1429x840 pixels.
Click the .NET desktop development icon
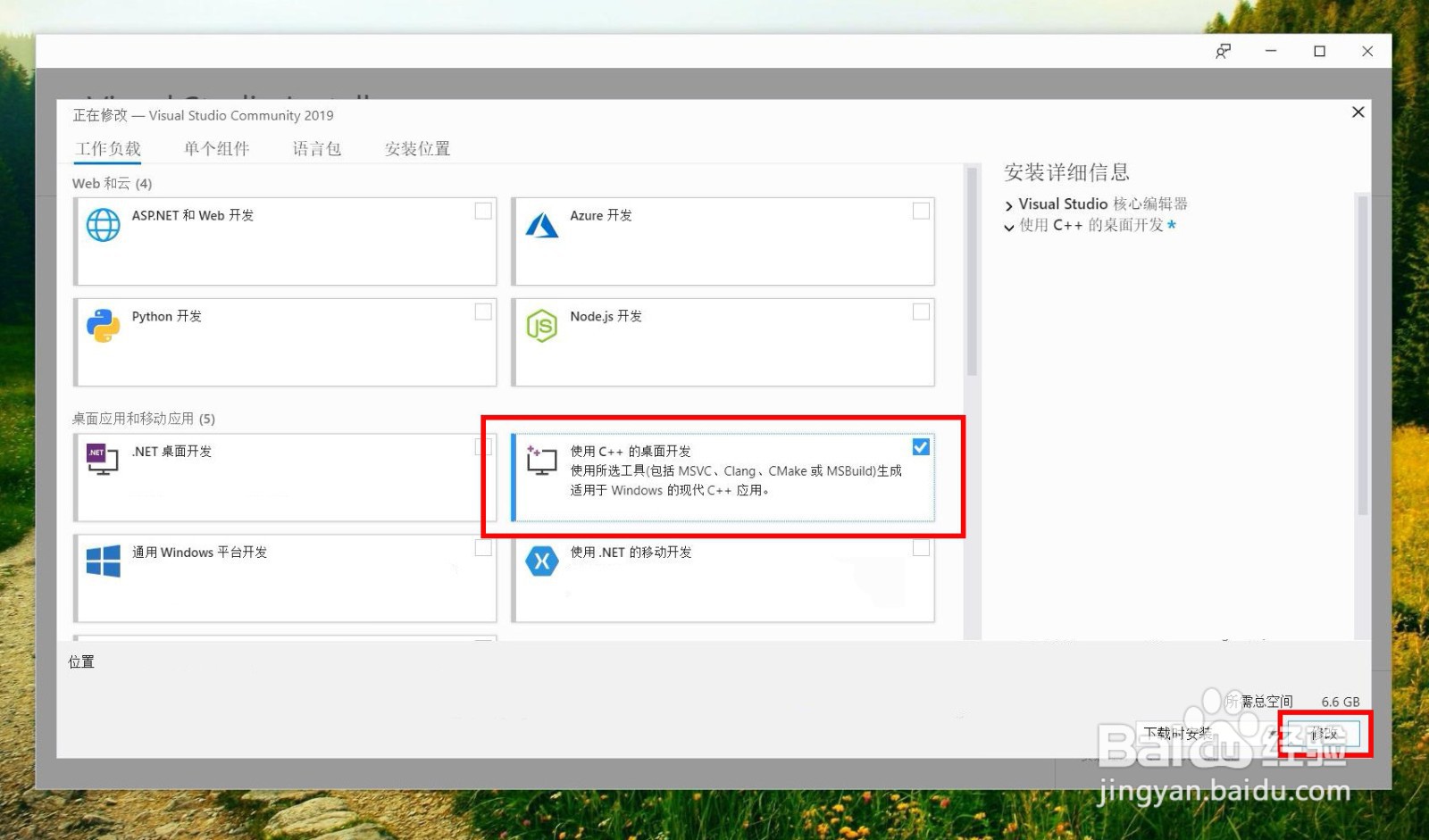coord(102,459)
